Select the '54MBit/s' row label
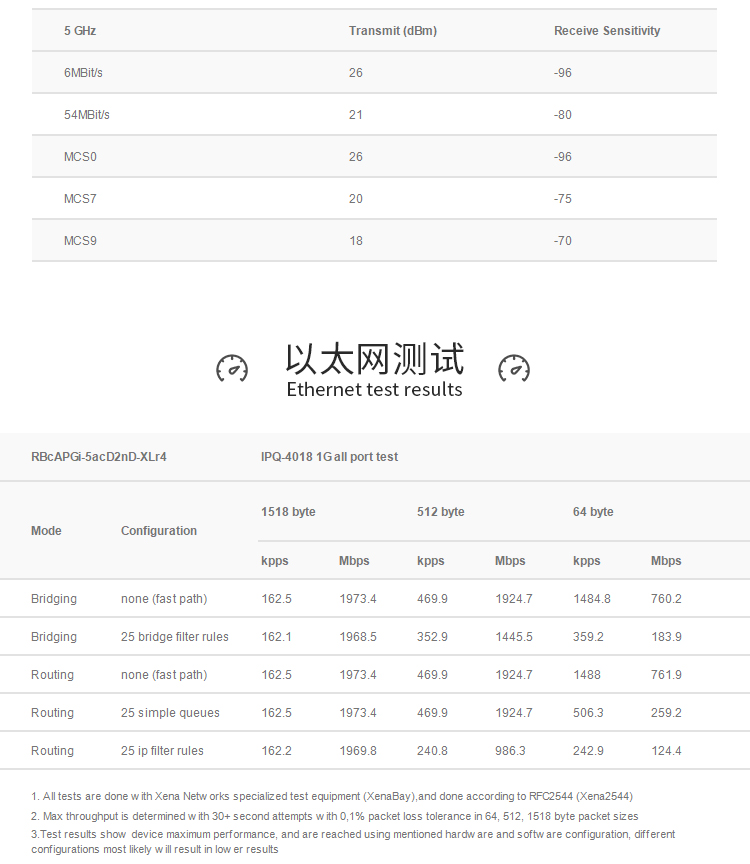The width and height of the screenshot is (750, 864). tap(87, 115)
